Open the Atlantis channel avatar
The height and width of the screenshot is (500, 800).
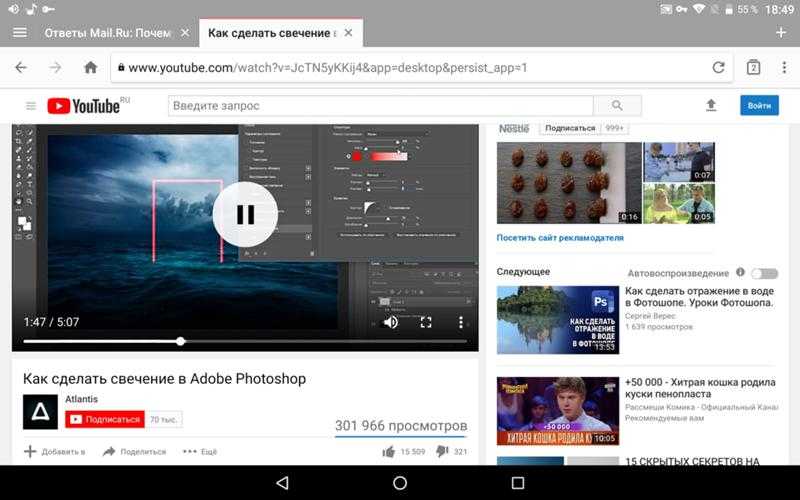tap(40, 412)
